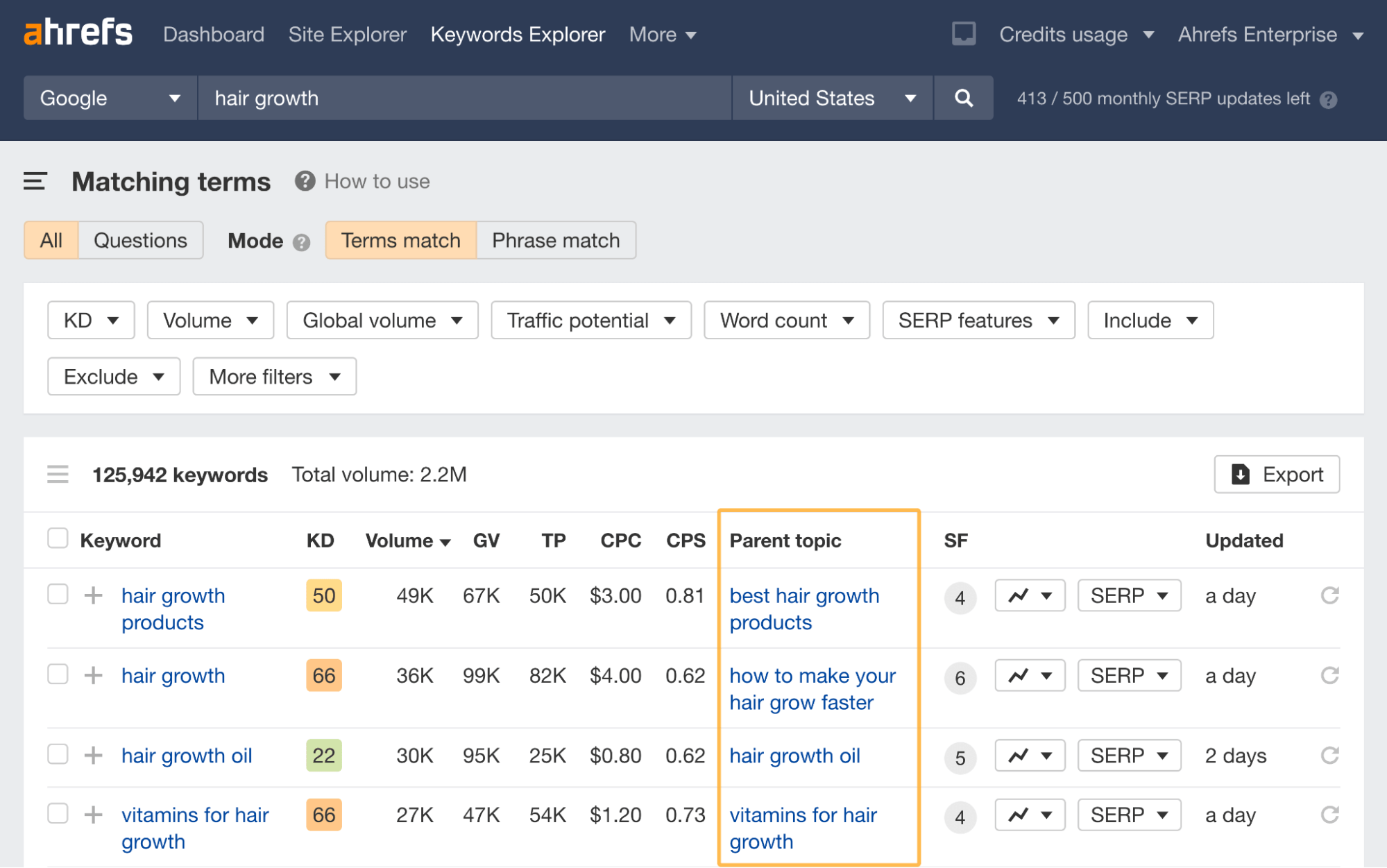Toggle the Questions filter tab
This screenshot has width=1387, height=868.
140,240
